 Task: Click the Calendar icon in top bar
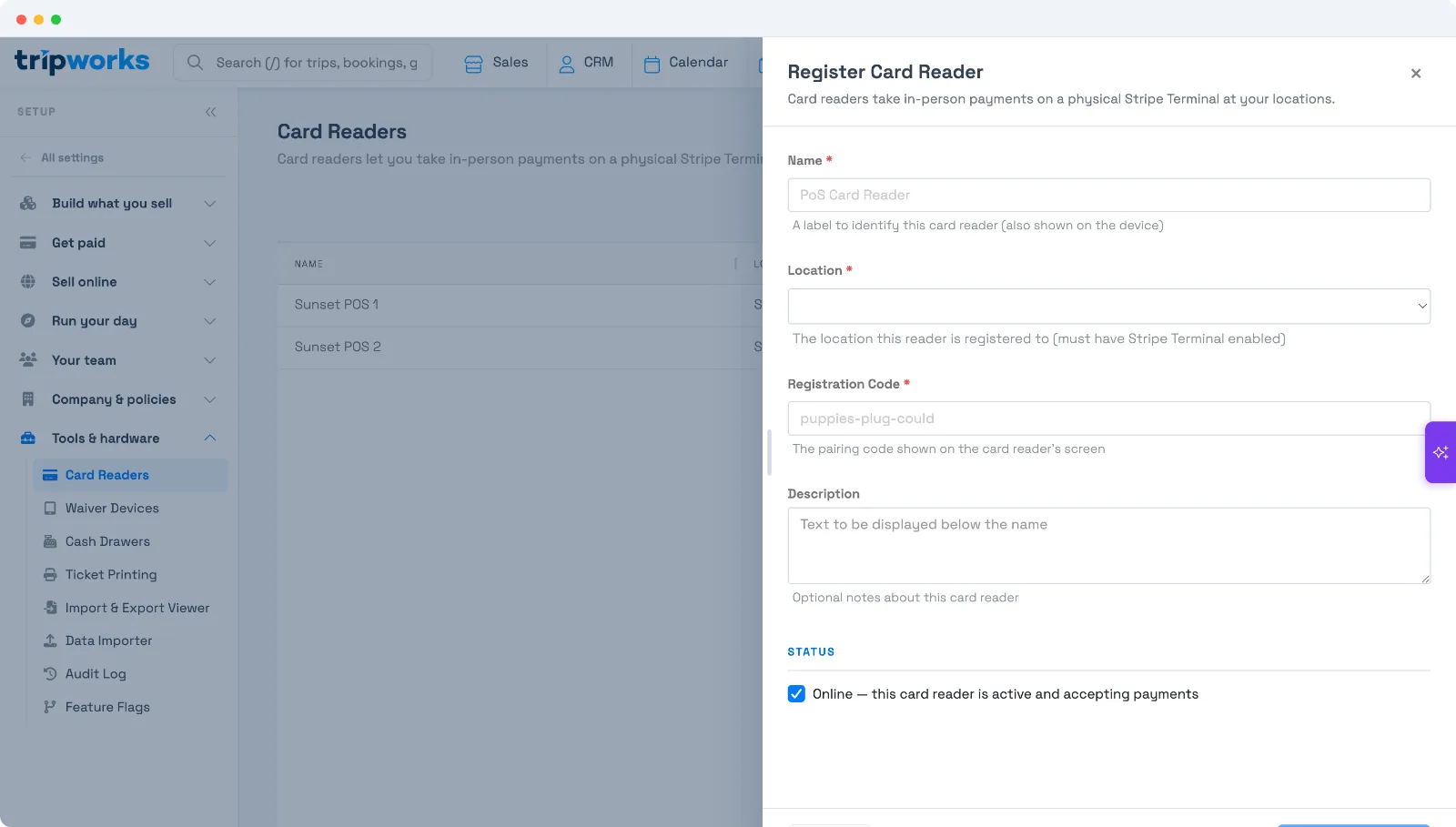point(652,64)
